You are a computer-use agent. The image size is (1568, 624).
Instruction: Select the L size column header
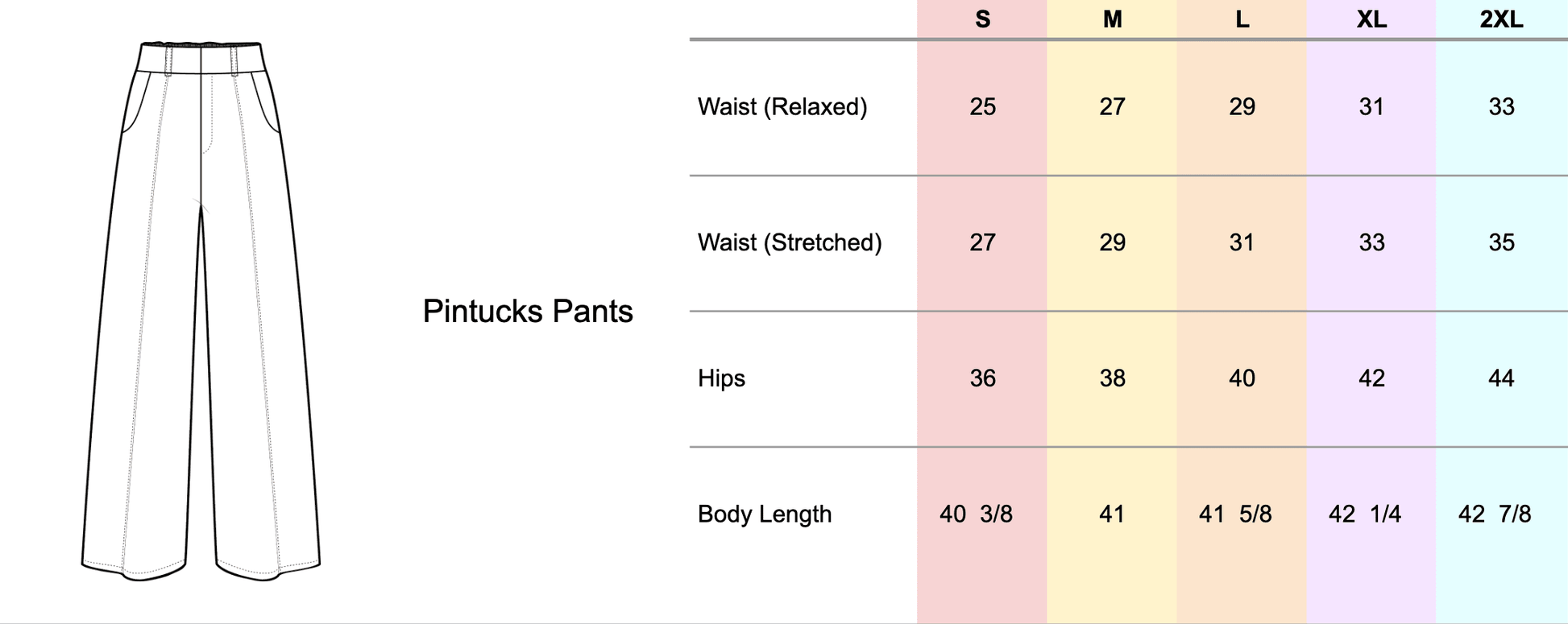[x=1242, y=19]
